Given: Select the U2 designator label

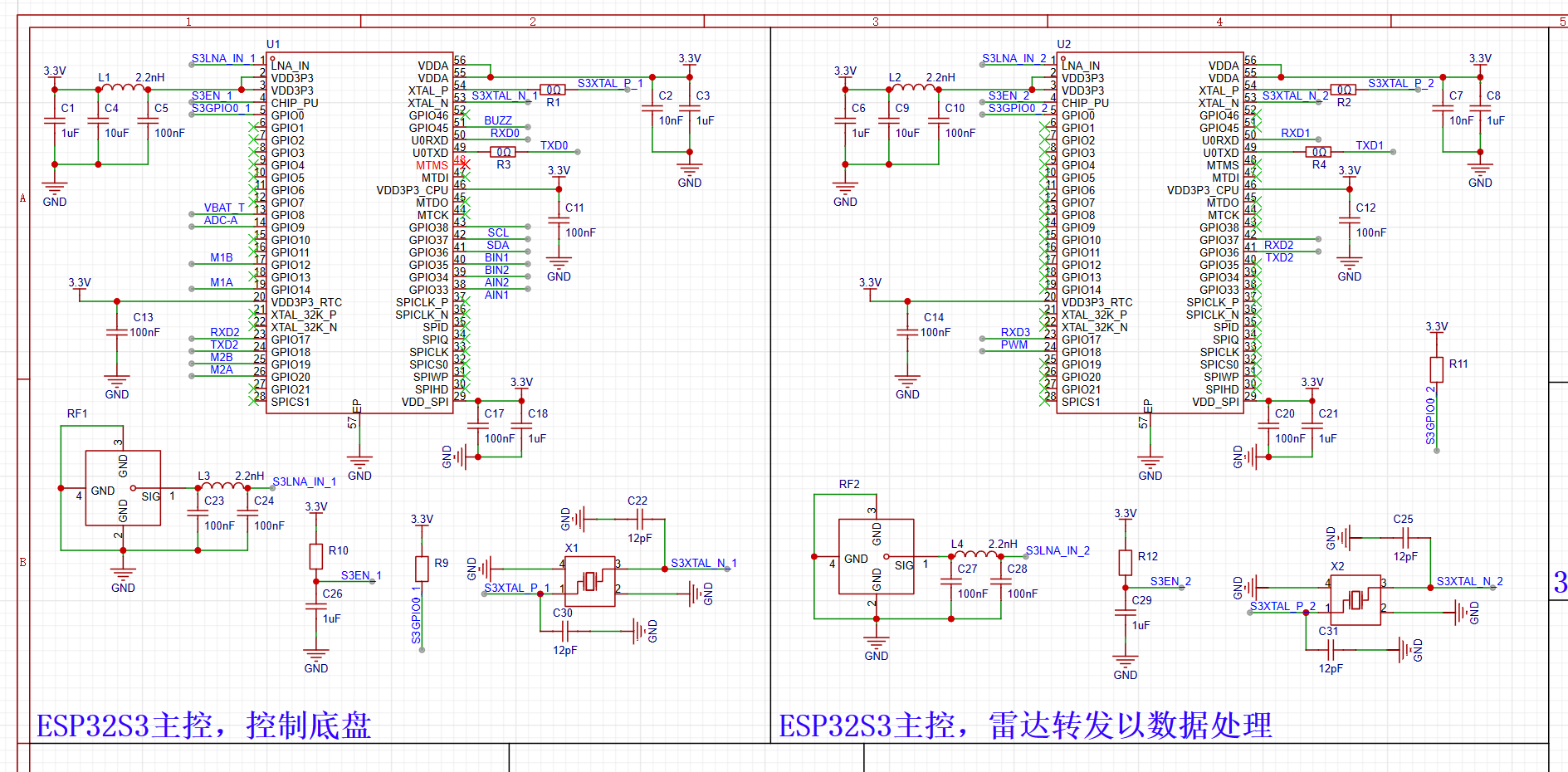Looking at the screenshot, I should 1064,44.
